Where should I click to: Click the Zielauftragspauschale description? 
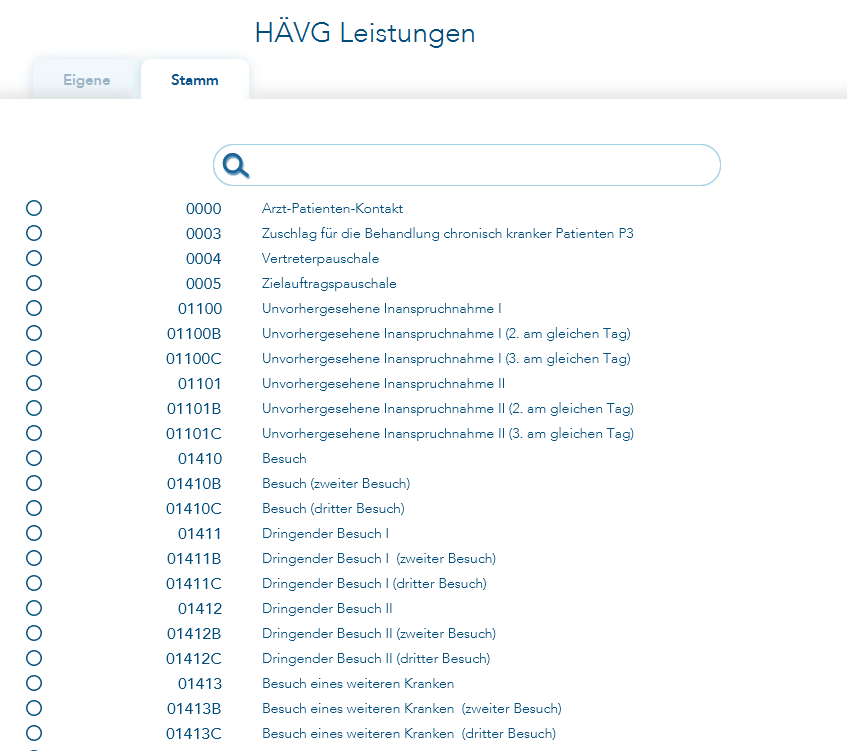(x=329, y=284)
